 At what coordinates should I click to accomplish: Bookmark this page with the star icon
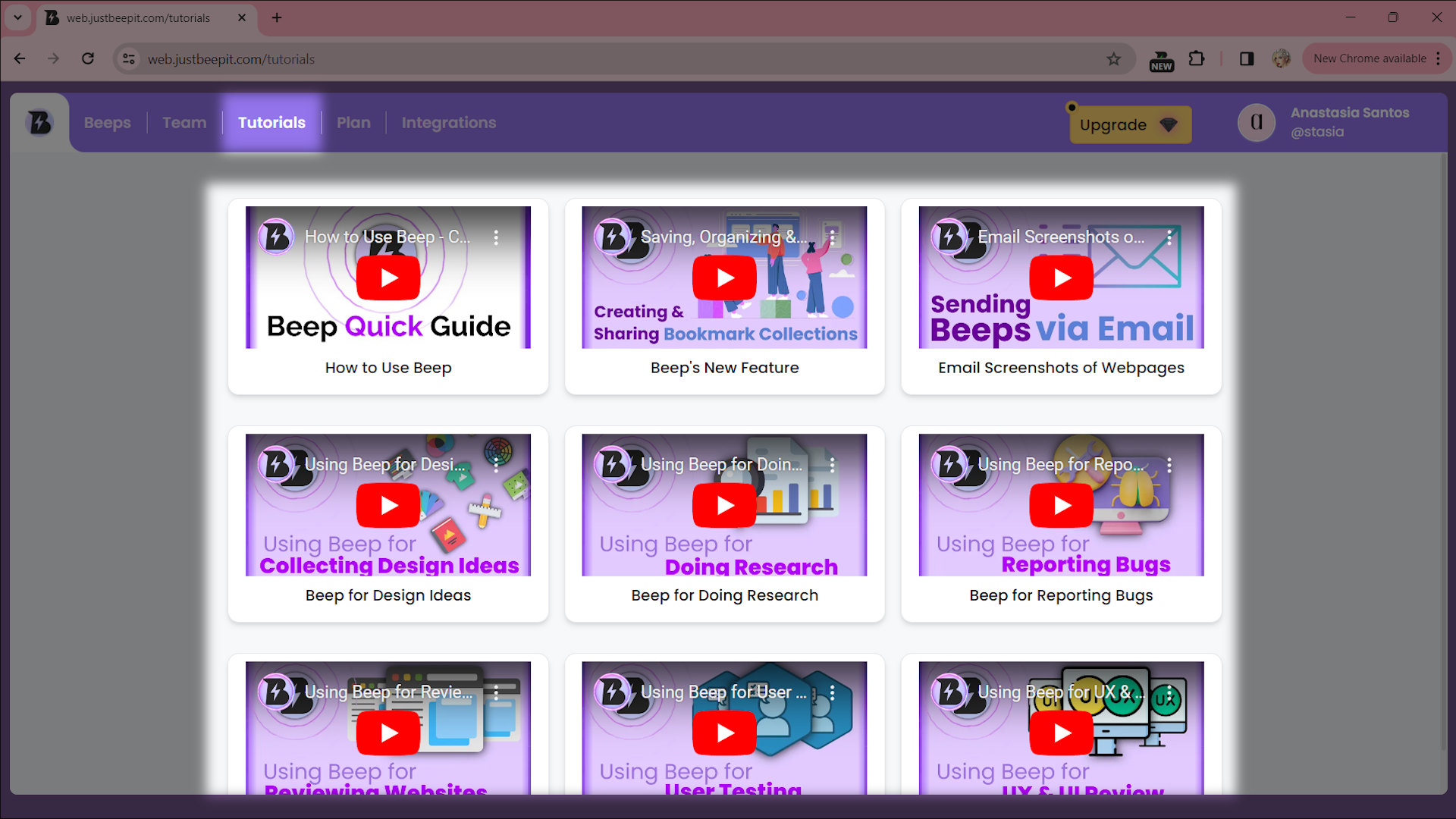[1113, 59]
